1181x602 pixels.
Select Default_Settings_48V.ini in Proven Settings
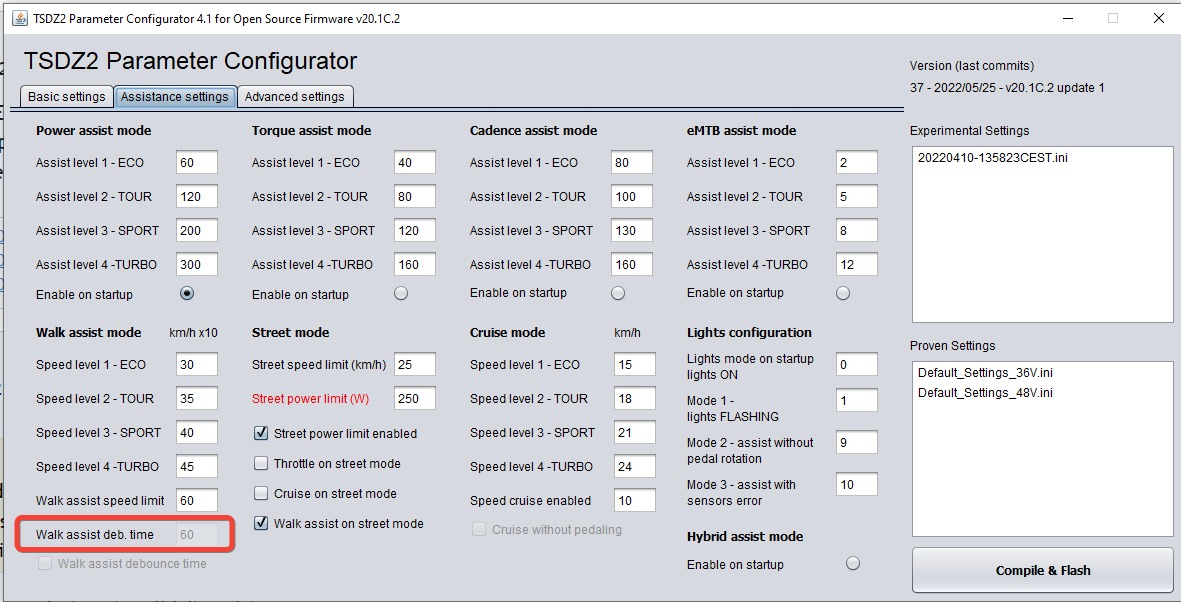coord(985,393)
